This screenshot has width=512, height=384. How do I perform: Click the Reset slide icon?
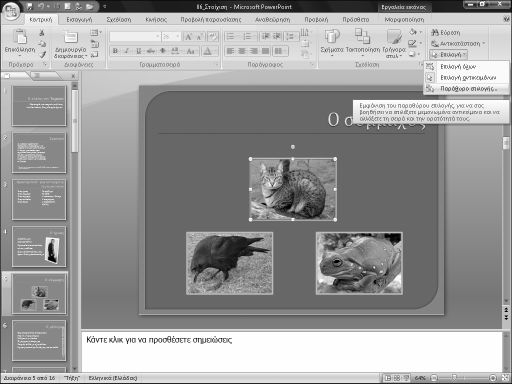tap(95, 44)
